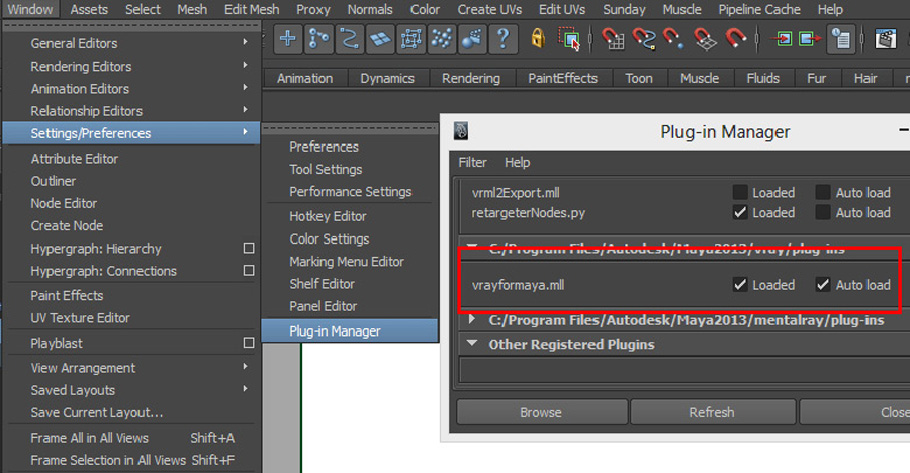Open the Outliner from Window menu
910x473 pixels.
point(53,181)
